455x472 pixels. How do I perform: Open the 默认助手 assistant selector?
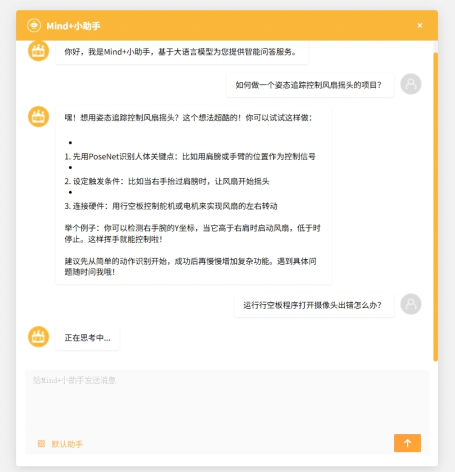point(67,444)
